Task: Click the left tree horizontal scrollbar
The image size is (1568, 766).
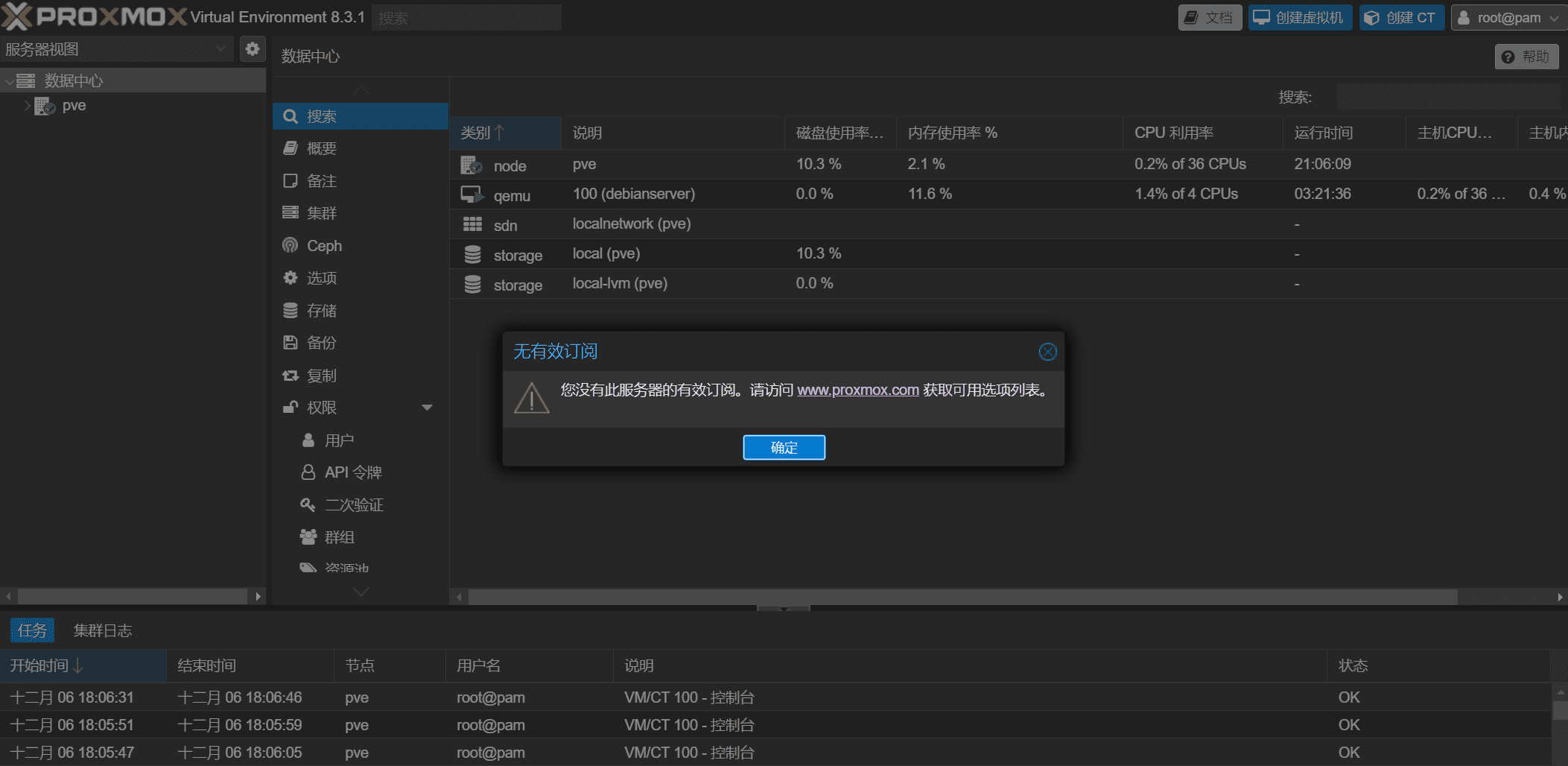Action: tap(133, 596)
